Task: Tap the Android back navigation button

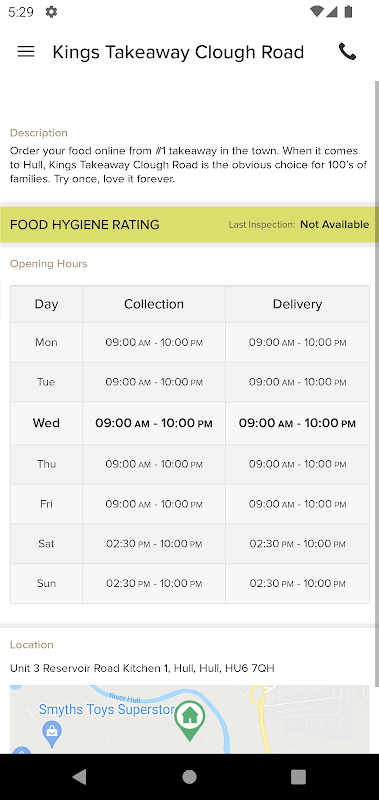Action: [x=79, y=777]
